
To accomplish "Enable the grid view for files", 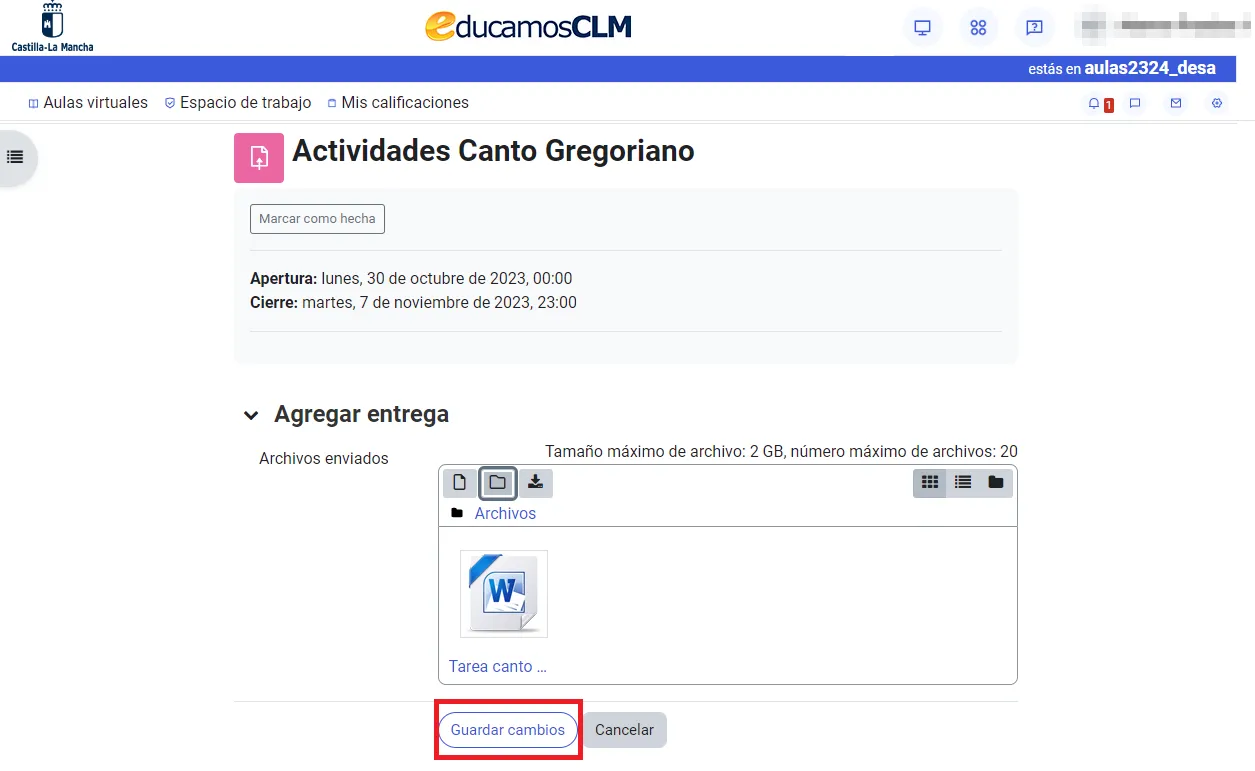I will point(929,482).
